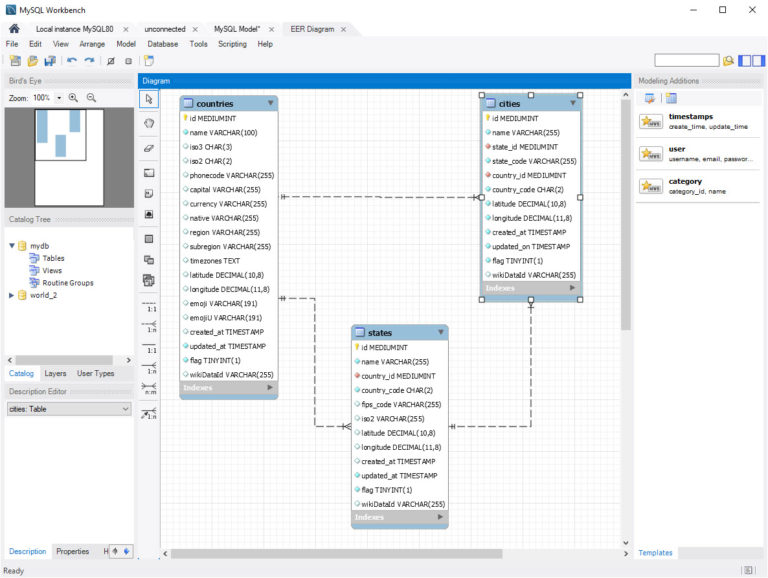Open the Database menu
The image size is (768, 578).
tap(163, 44)
